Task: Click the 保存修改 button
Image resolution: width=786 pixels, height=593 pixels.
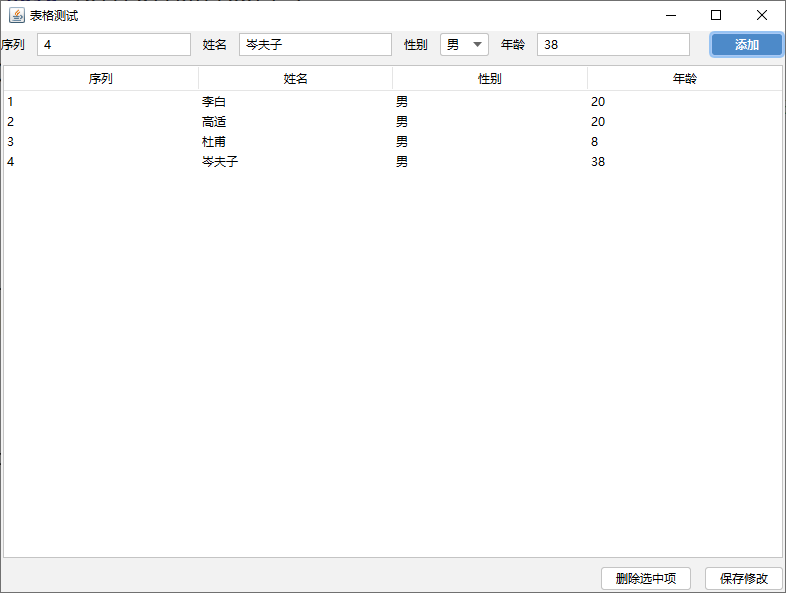Action: pos(744,578)
